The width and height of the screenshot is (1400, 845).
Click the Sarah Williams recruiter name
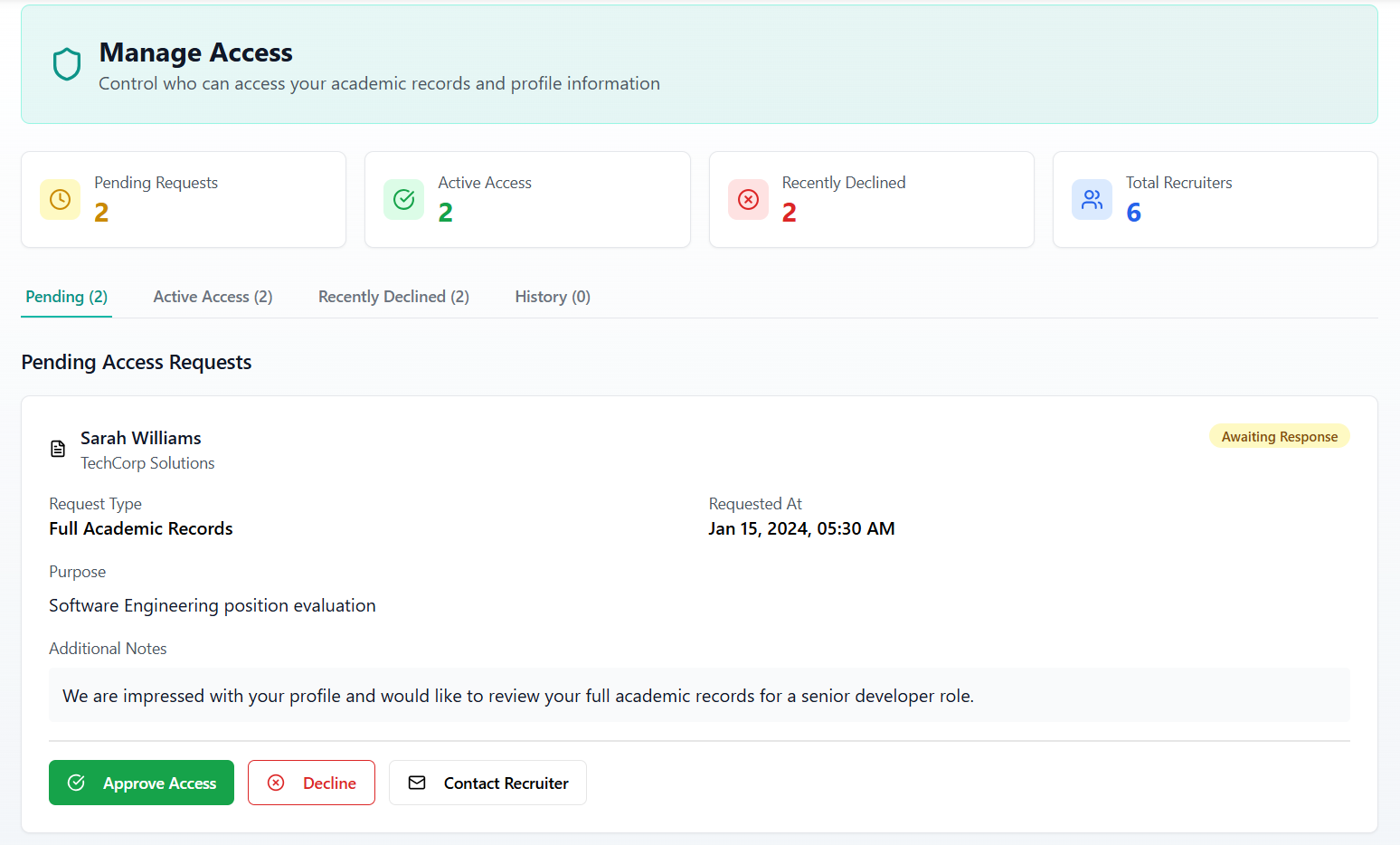[x=141, y=438]
